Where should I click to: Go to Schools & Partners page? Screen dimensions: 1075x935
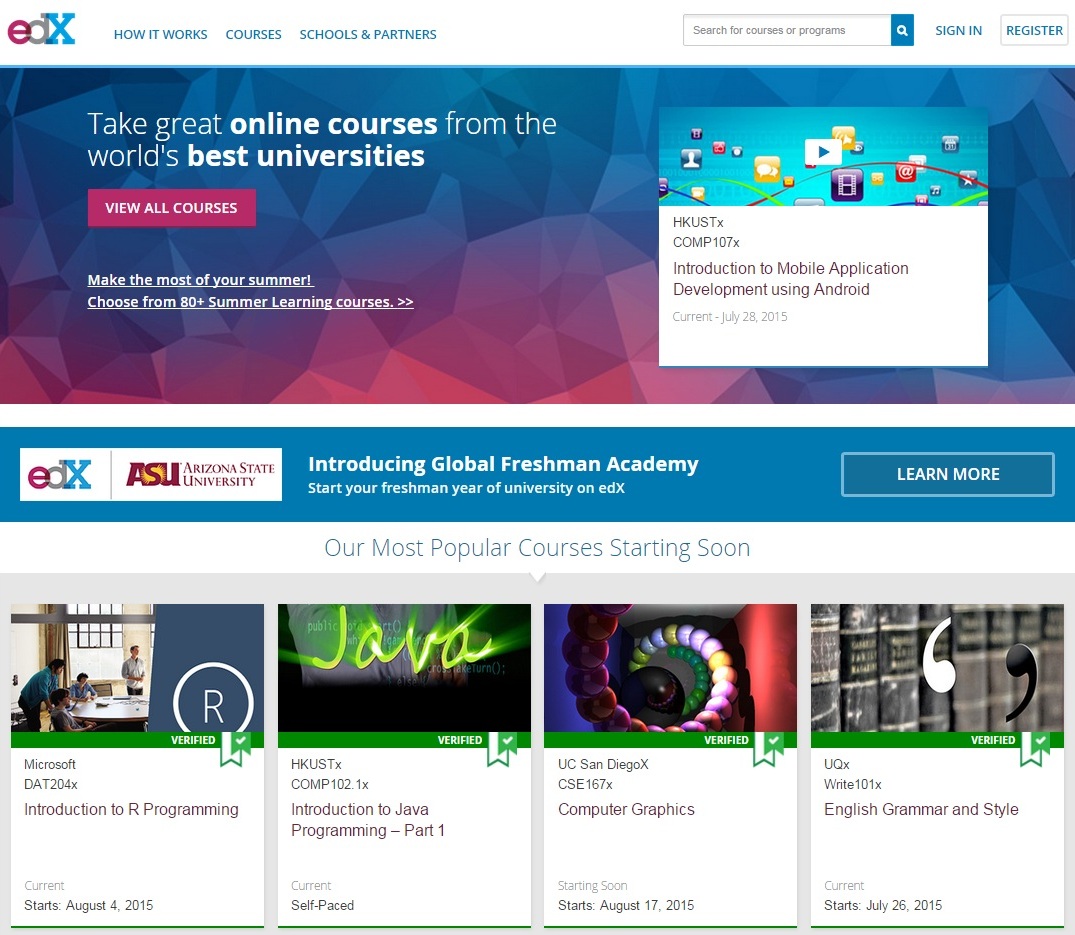368,34
